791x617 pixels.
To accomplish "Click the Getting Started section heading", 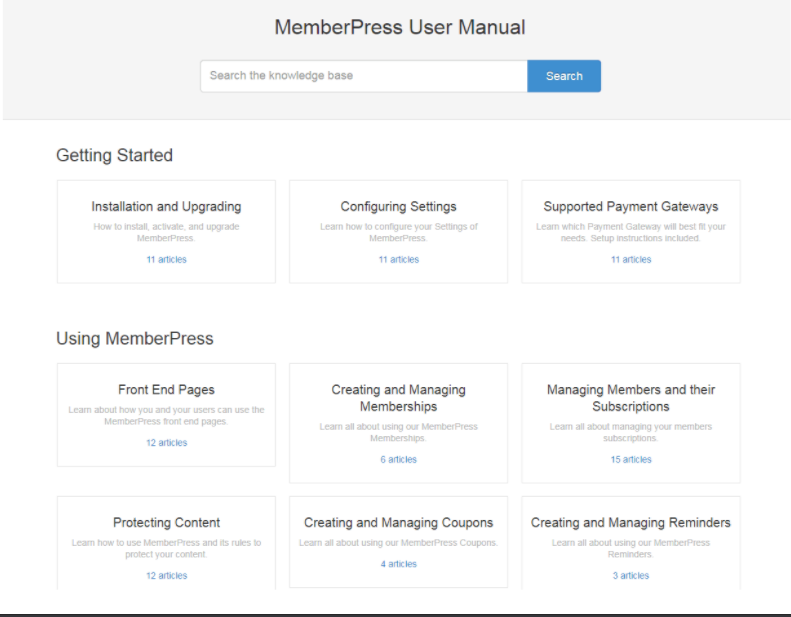I will point(115,155).
